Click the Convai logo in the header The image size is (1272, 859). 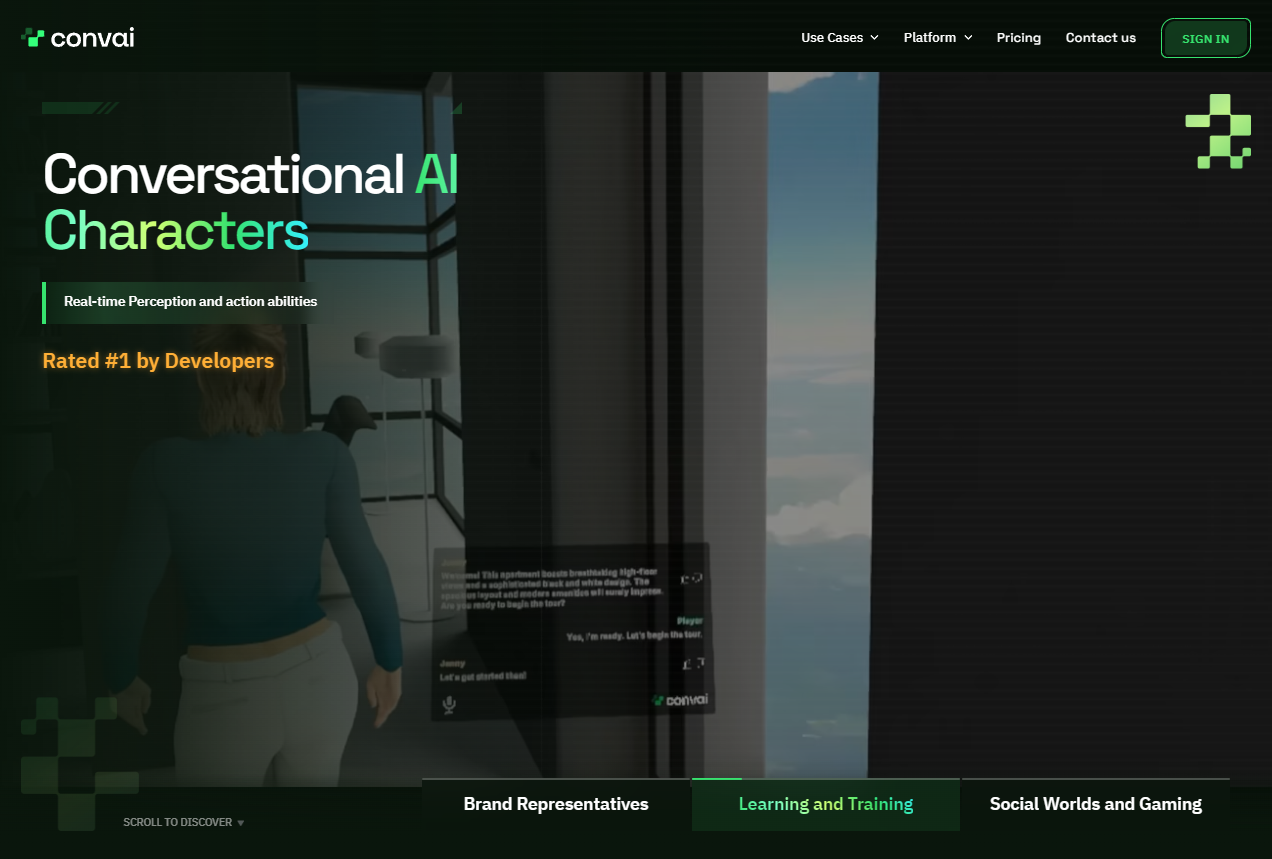77,38
